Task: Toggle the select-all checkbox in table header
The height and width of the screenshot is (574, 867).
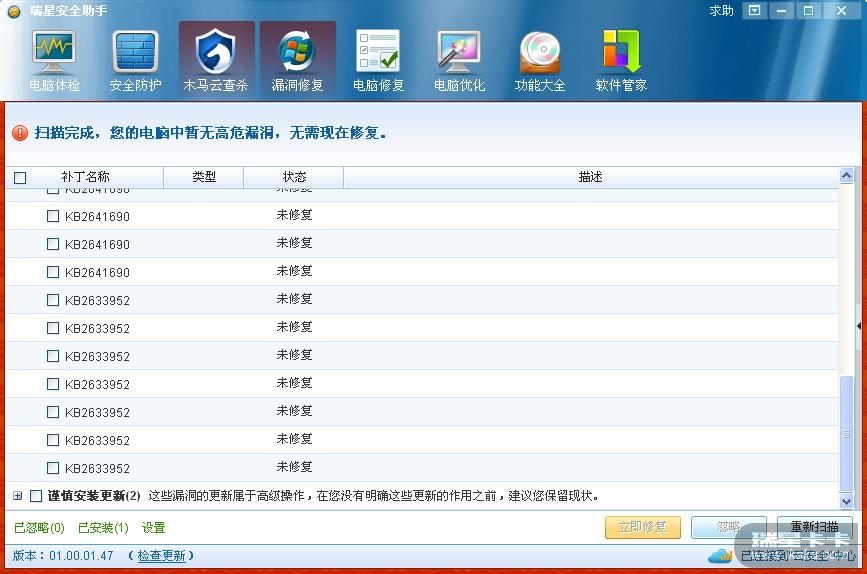Action: 20,178
